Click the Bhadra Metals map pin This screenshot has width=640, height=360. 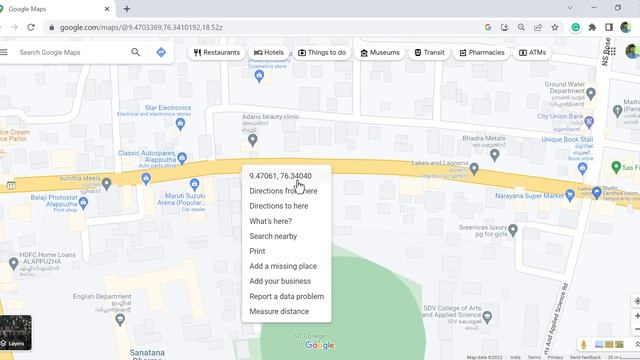coord(495,155)
